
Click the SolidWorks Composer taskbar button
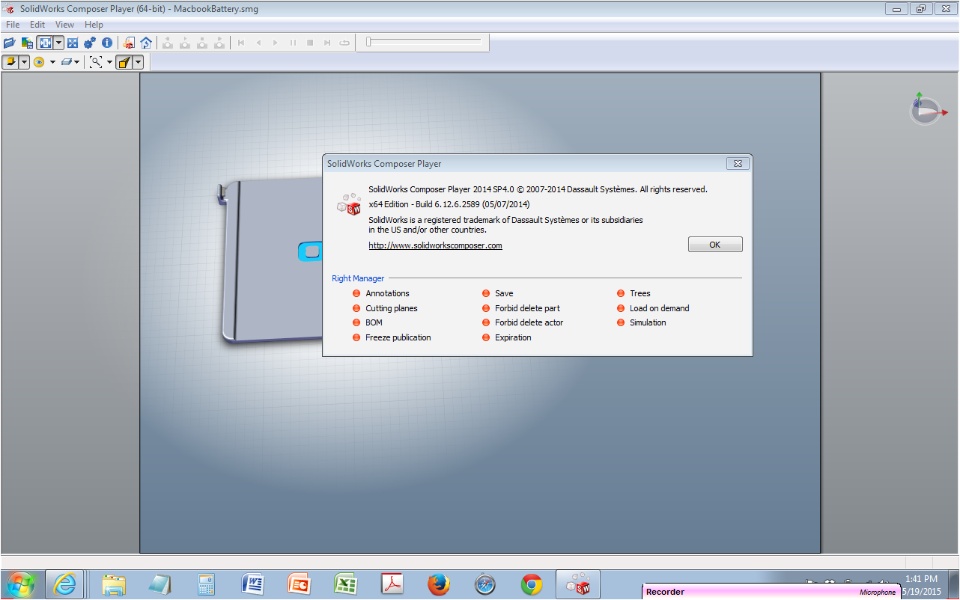577,585
